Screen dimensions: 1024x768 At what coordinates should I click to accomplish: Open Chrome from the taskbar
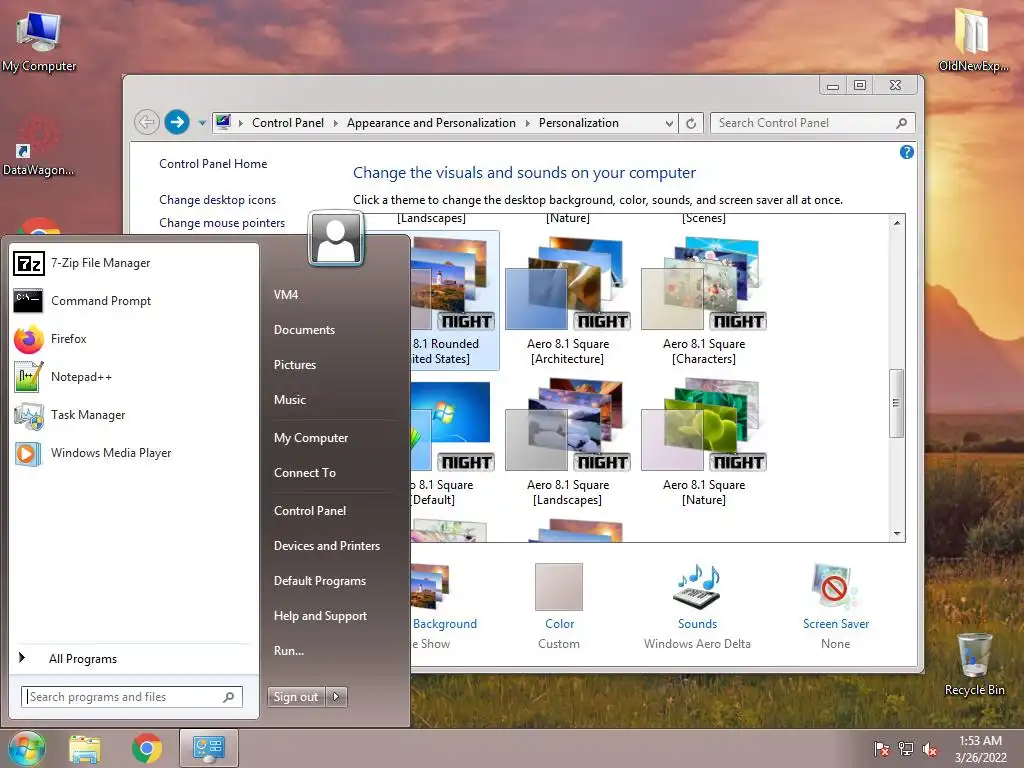pos(147,748)
